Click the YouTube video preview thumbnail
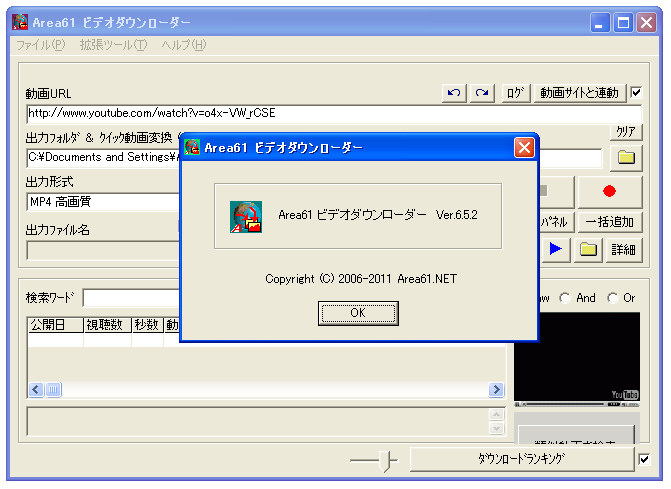The width and height of the screenshot is (671, 489). [577, 357]
